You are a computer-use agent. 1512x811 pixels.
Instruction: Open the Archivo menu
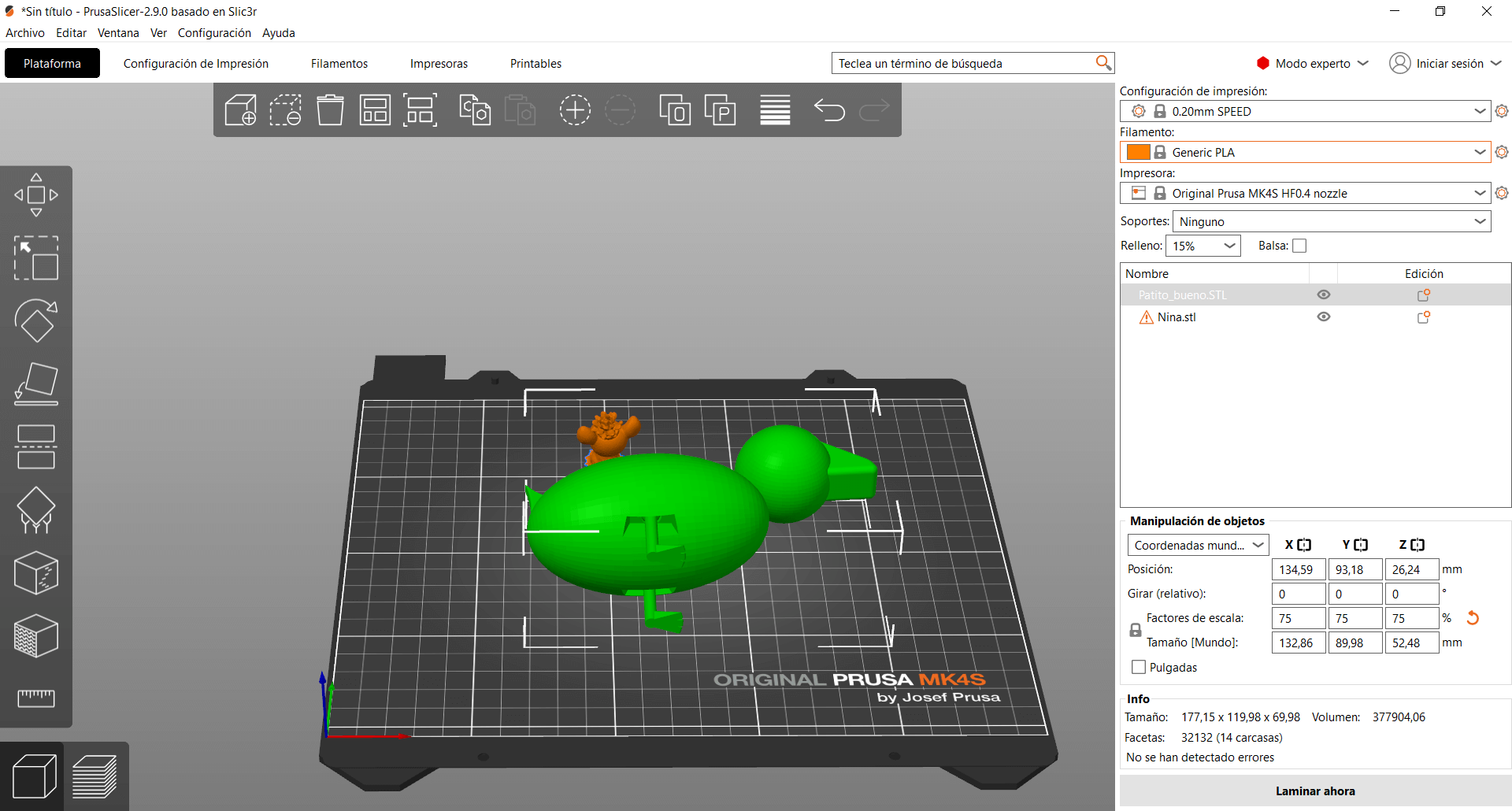point(25,33)
